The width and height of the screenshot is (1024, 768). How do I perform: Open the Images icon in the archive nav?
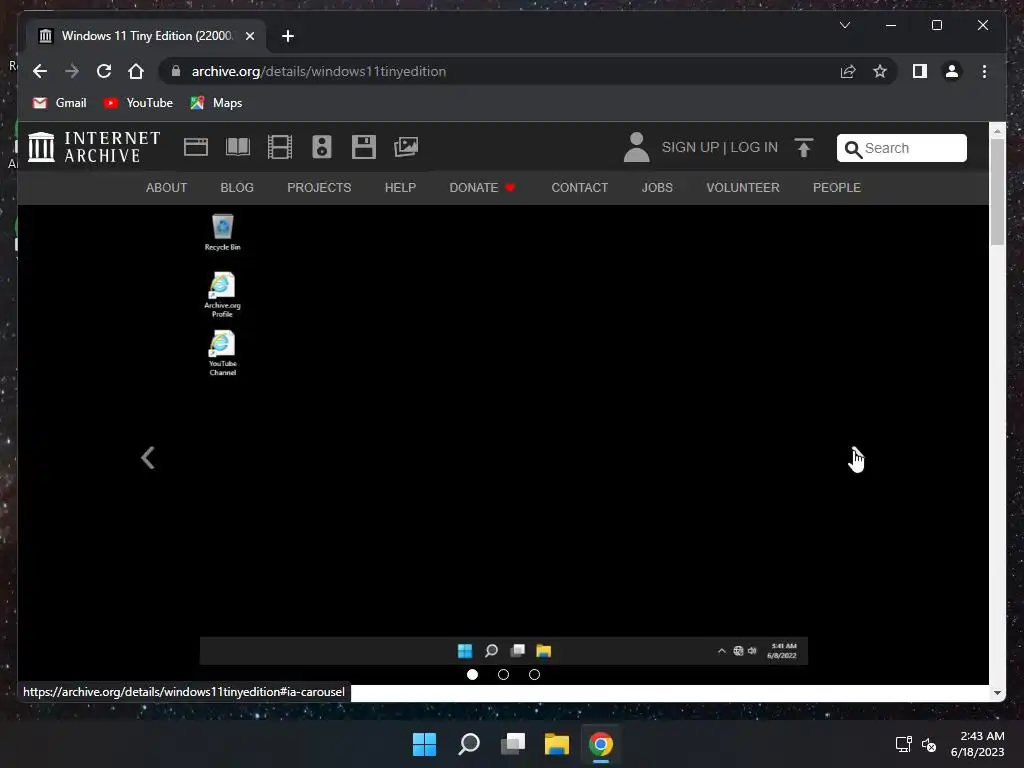(406, 147)
